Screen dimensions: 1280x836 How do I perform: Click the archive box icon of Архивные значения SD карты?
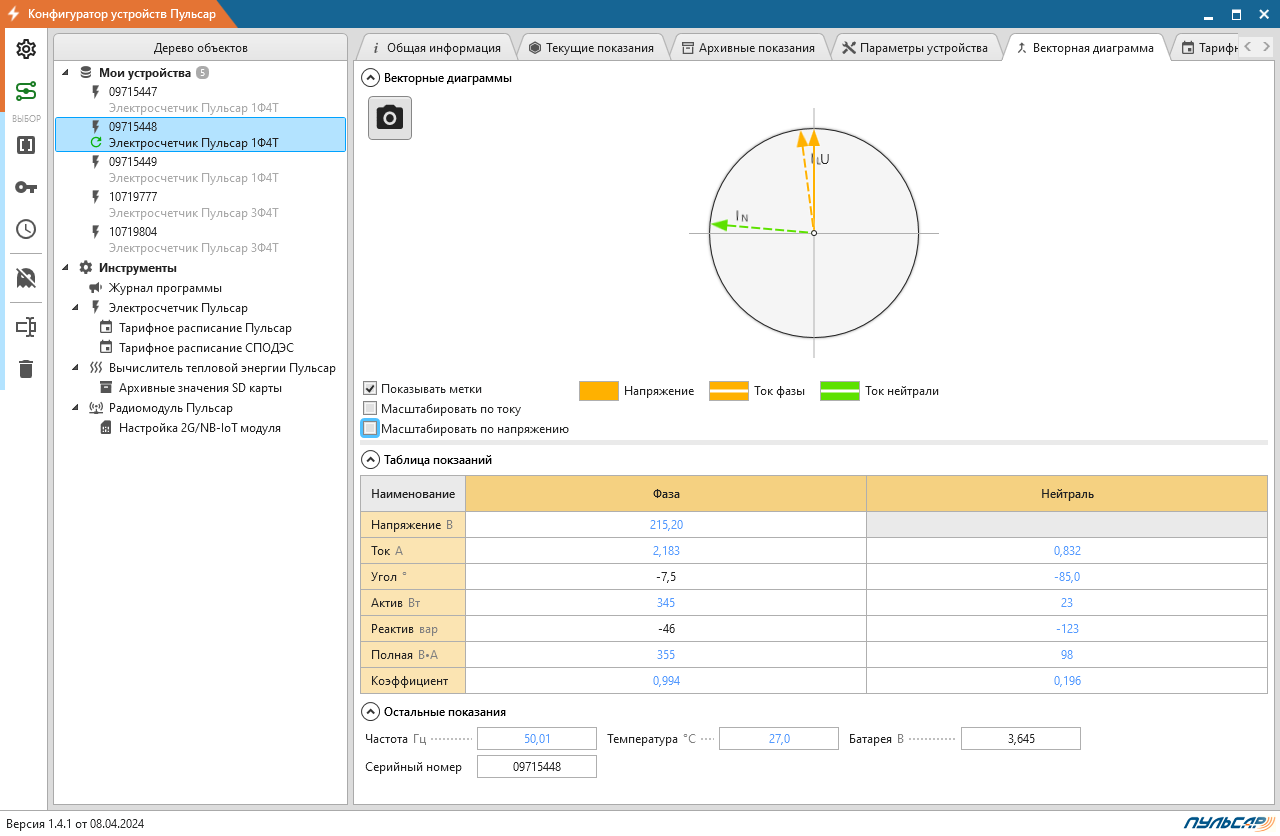[x=106, y=388]
